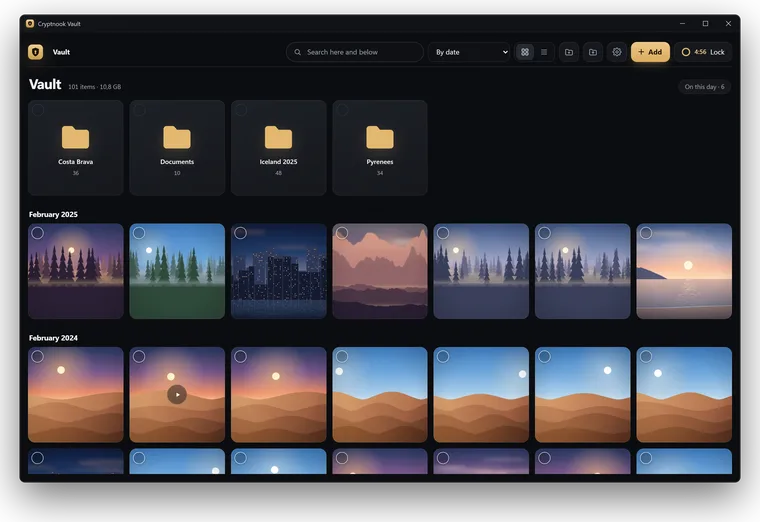Minimize the Cryptnook Vault window
Image resolution: width=760 pixels, height=522 pixels.
tap(682, 24)
